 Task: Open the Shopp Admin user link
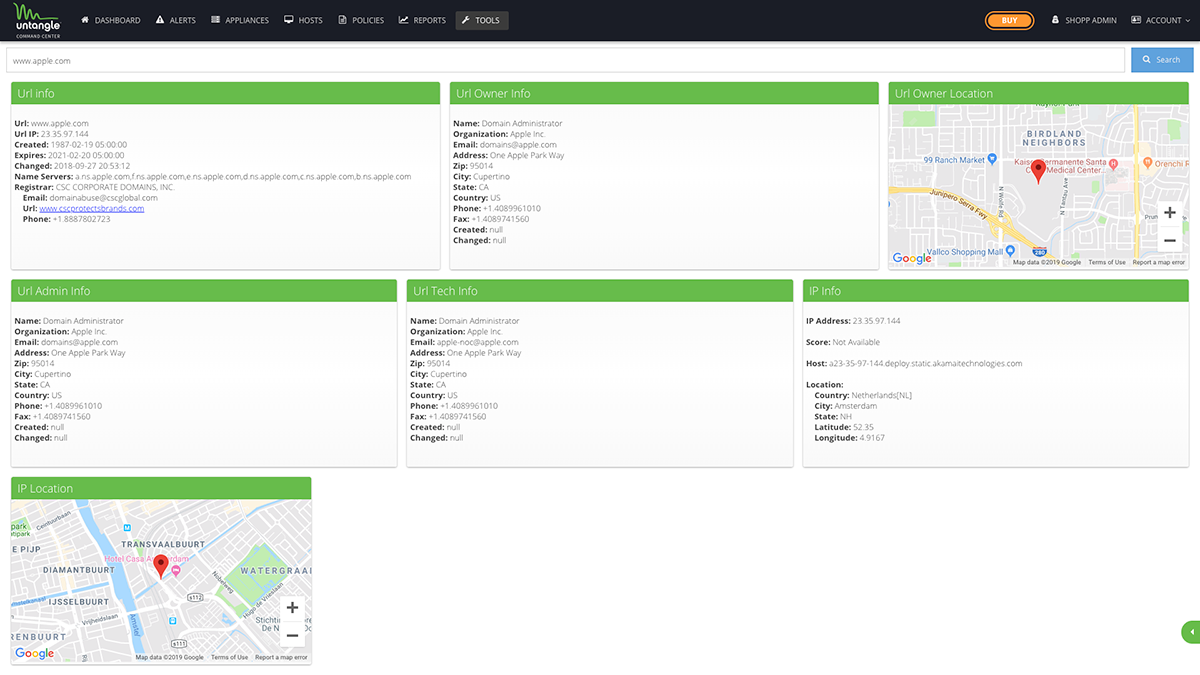(1083, 20)
